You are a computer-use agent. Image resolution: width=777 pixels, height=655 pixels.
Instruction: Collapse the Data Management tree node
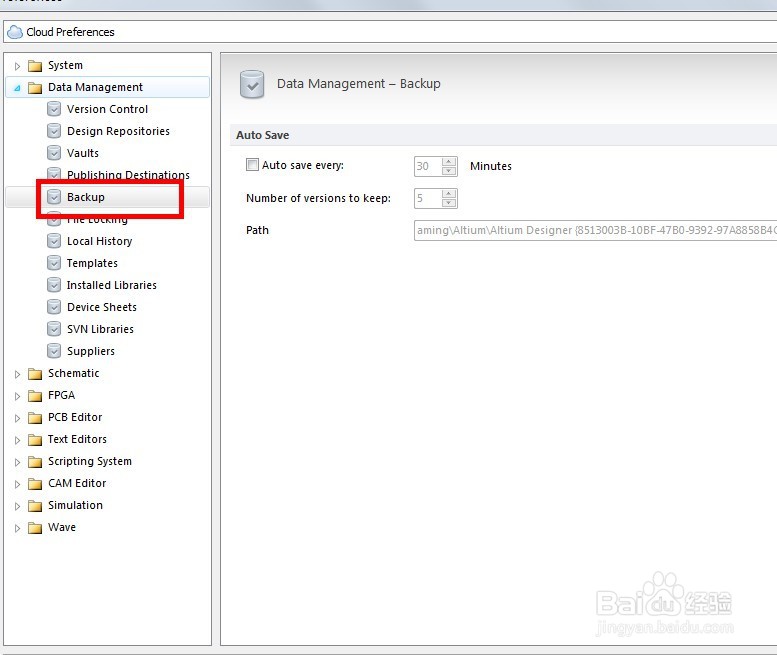point(17,88)
